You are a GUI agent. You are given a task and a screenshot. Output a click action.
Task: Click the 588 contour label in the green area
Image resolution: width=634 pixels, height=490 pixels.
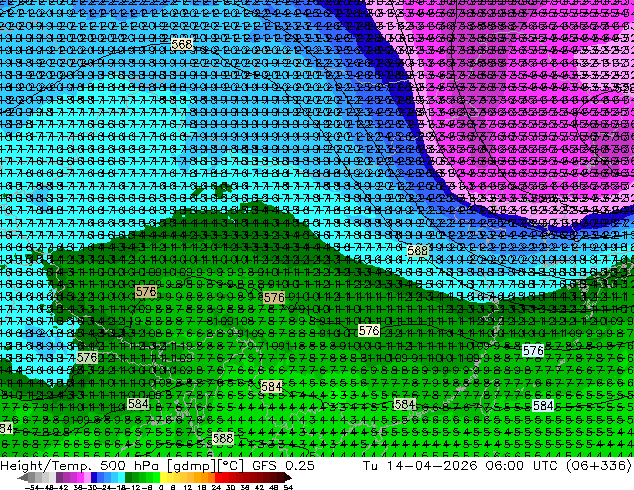(x=222, y=439)
